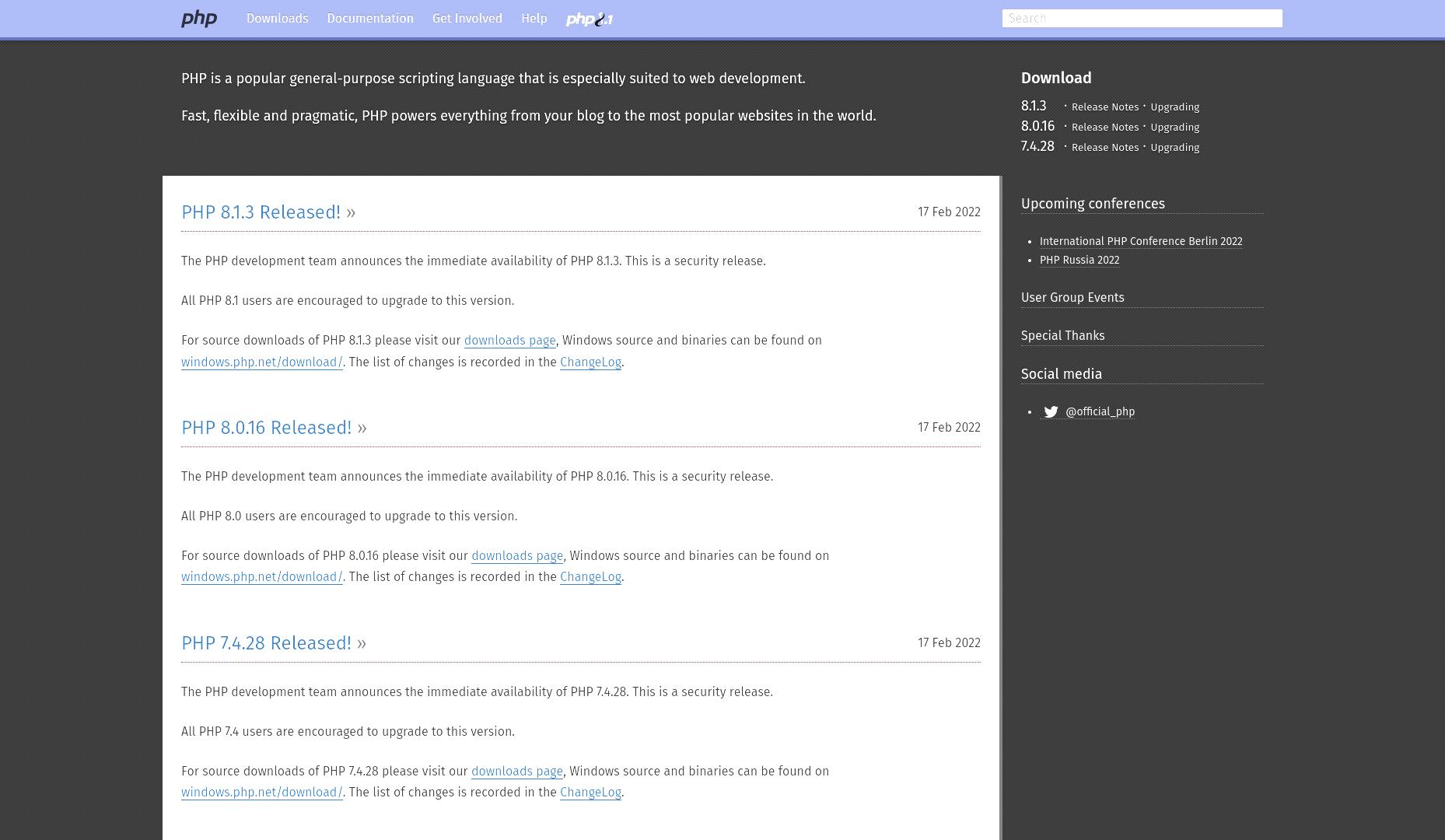Image resolution: width=1445 pixels, height=840 pixels.
Task: Open the Special Thanks link
Action: pyautogui.click(x=1062, y=336)
